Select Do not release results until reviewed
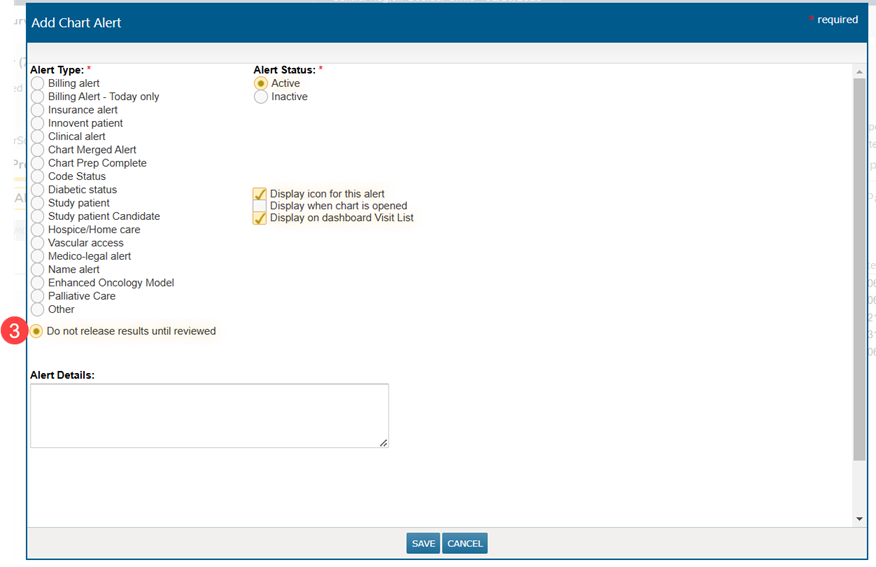The width and height of the screenshot is (876, 567). pyautogui.click(x=37, y=331)
